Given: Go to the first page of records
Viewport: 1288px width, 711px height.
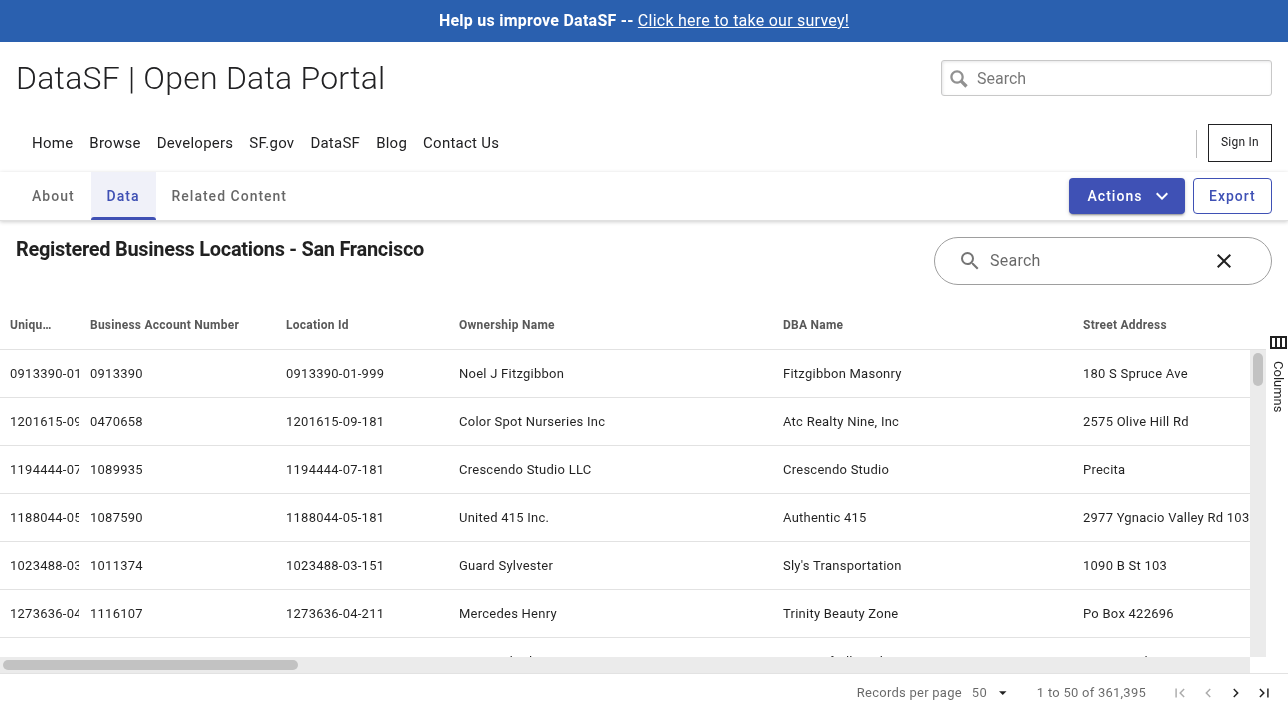Looking at the screenshot, I should 1180,693.
